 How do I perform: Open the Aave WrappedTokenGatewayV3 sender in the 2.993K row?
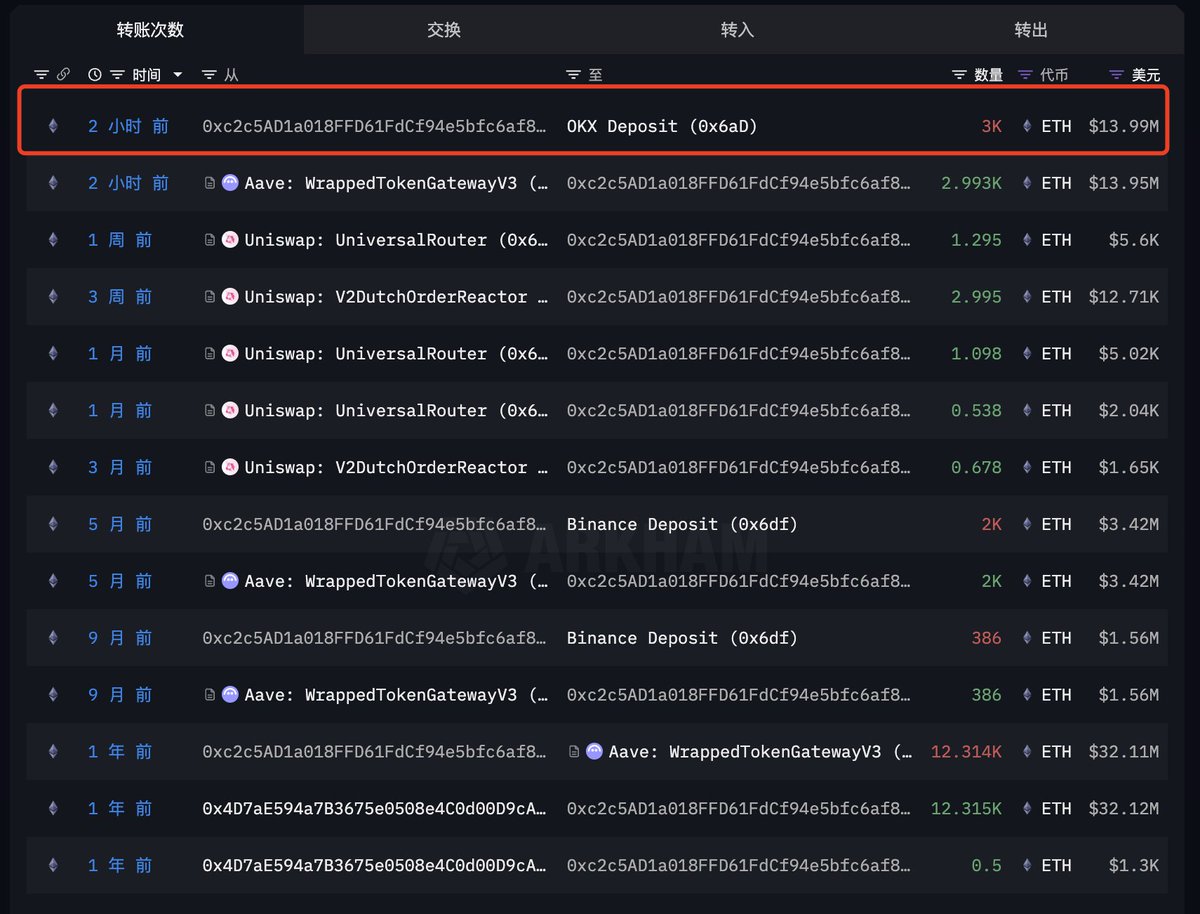pyautogui.click(x=396, y=183)
